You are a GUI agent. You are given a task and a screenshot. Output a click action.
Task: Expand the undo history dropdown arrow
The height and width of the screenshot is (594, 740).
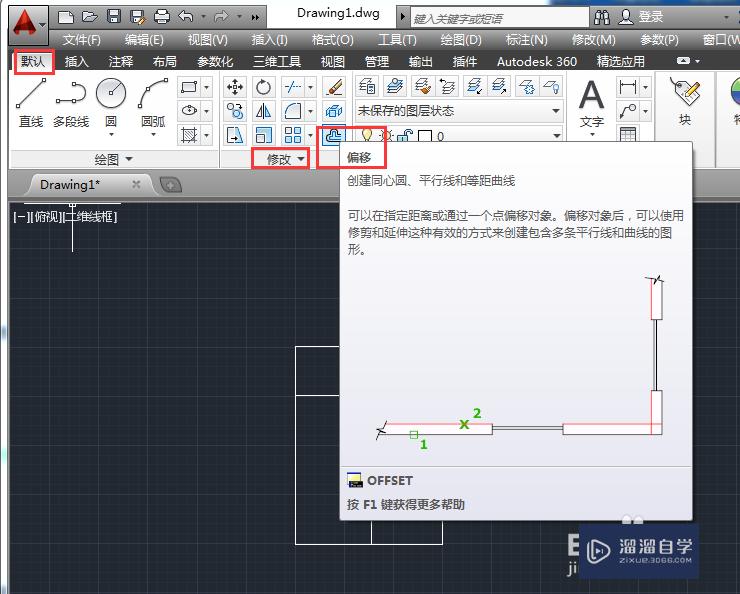tap(203, 17)
